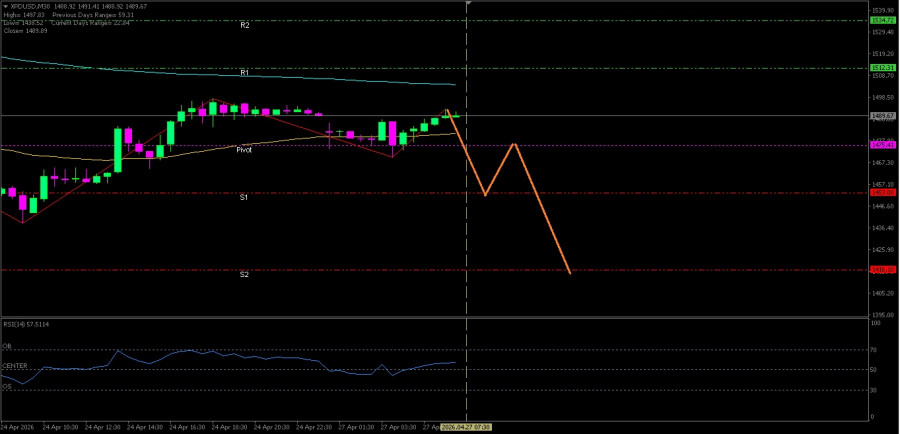
Task: Select the green R2 price tag 1534.72
Action: click(x=882, y=20)
